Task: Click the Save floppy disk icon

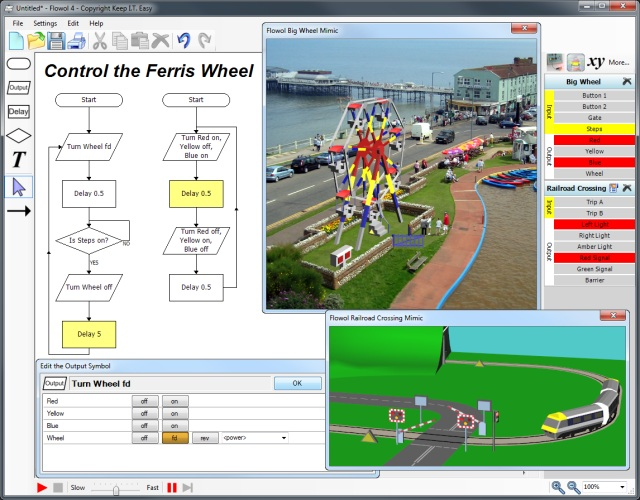Action: tap(58, 41)
